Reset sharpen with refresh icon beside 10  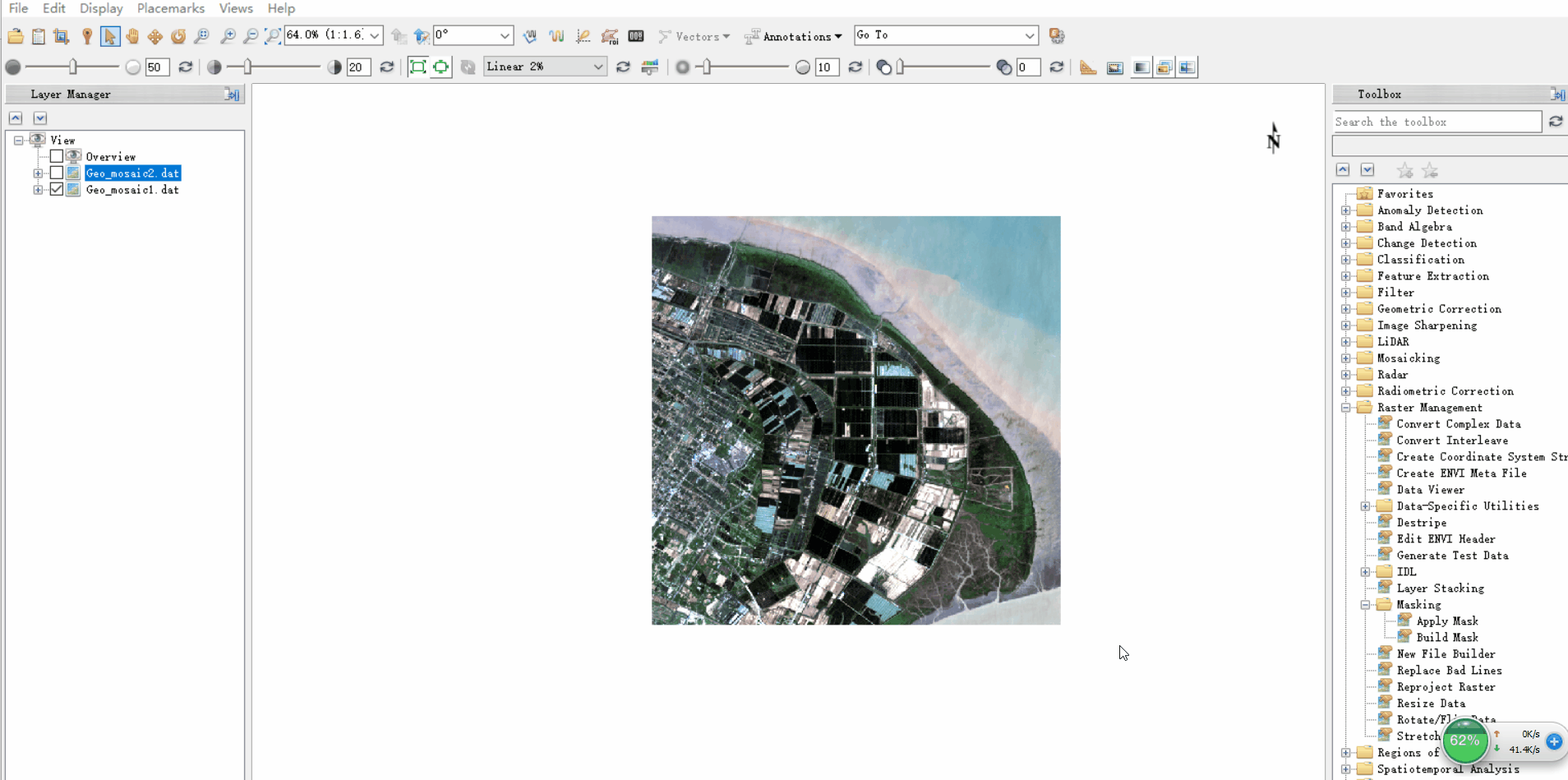click(x=855, y=67)
